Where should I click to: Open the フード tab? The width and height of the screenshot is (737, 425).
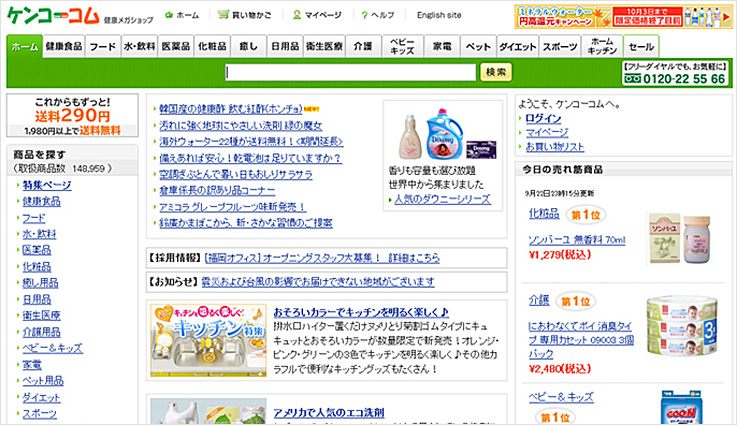(x=102, y=47)
